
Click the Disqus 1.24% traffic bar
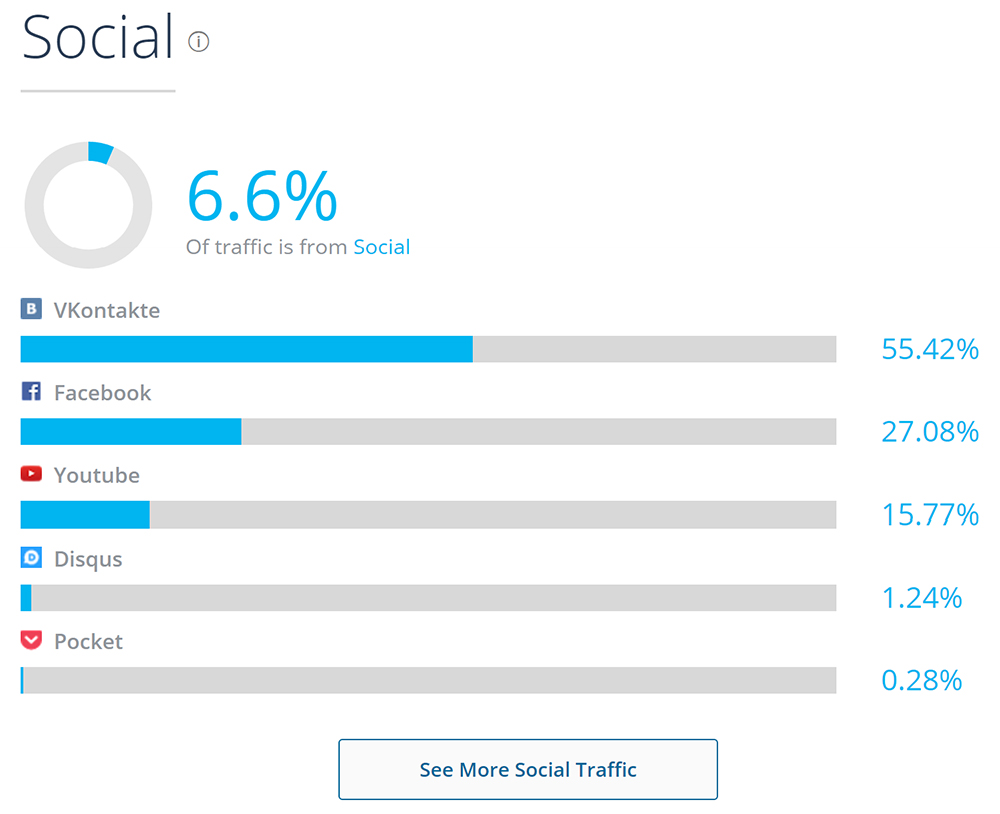tap(428, 597)
